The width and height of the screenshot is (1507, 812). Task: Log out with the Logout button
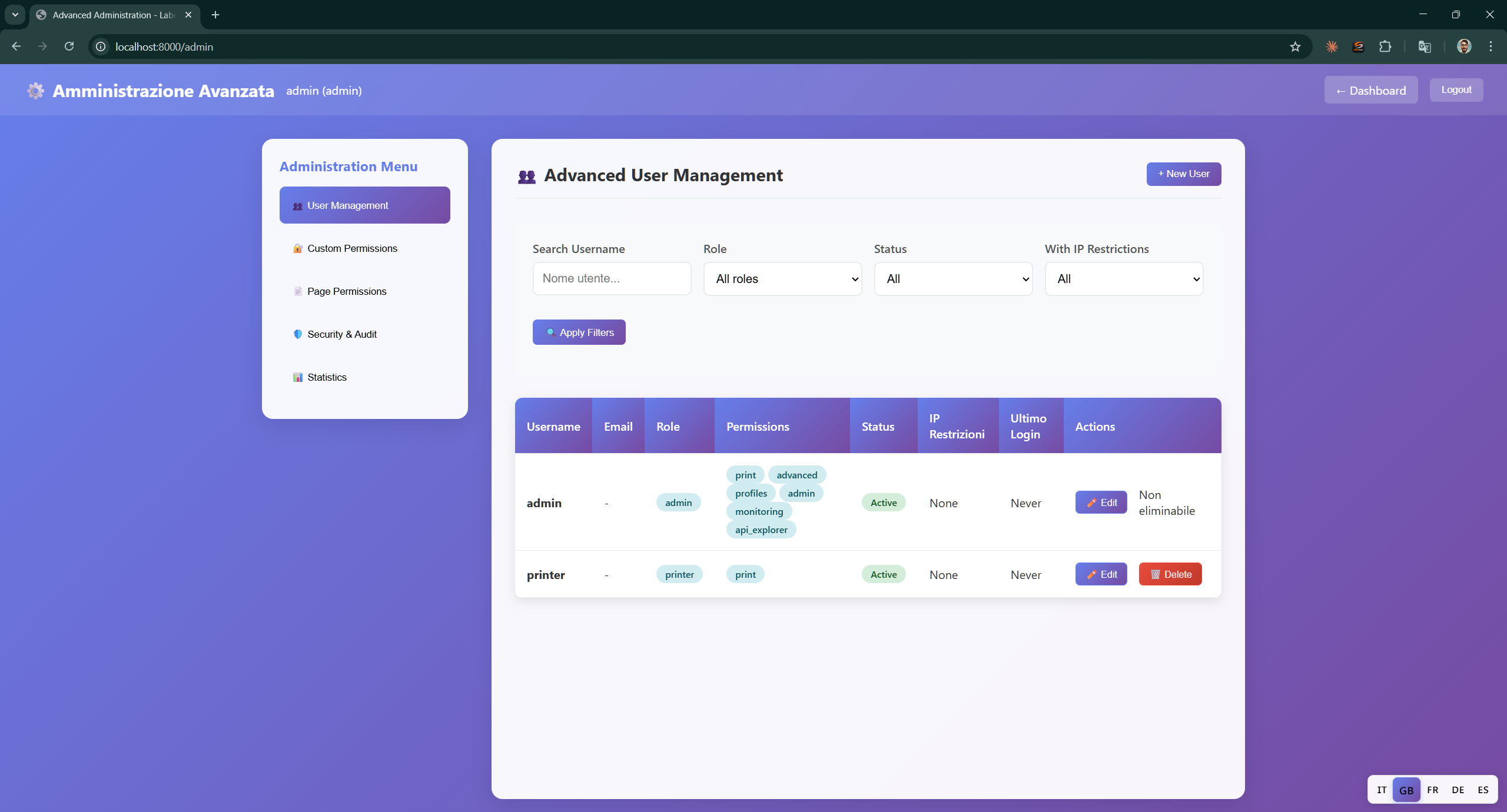click(x=1456, y=89)
